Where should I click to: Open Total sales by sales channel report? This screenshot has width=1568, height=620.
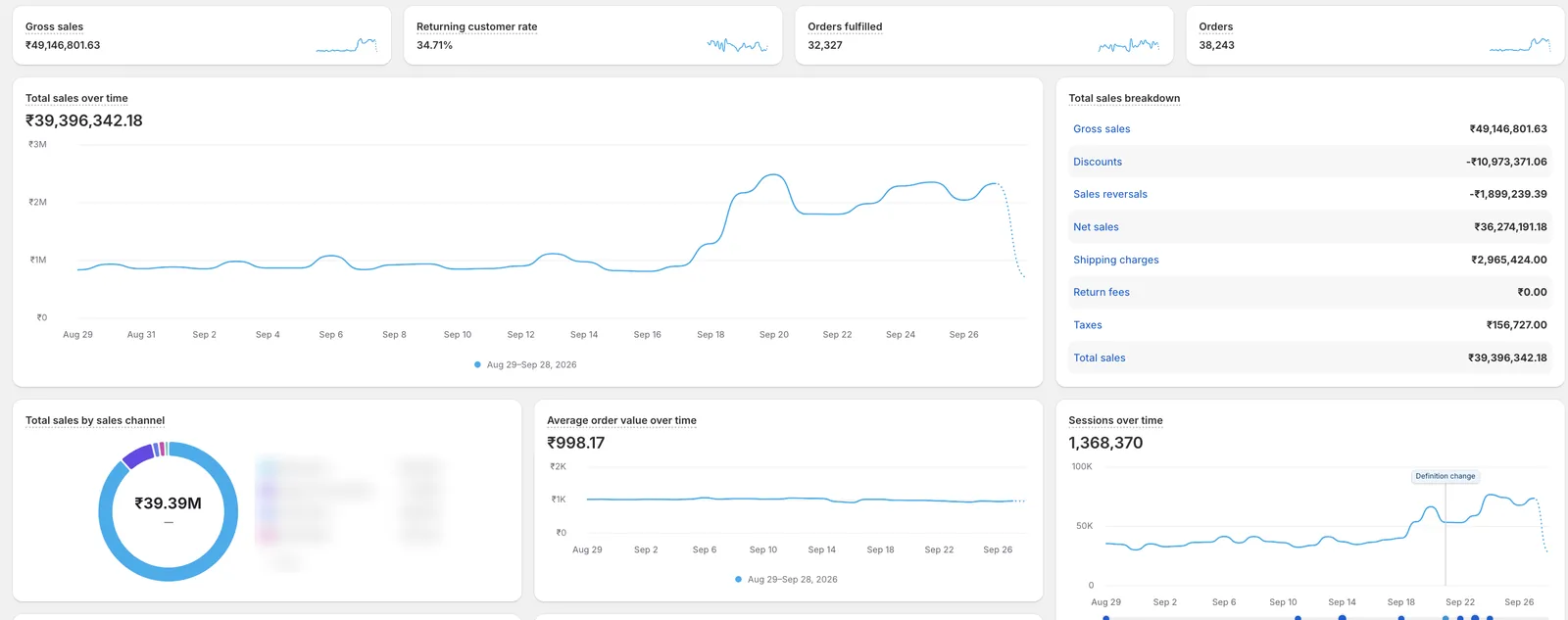click(x=95, y=420)
